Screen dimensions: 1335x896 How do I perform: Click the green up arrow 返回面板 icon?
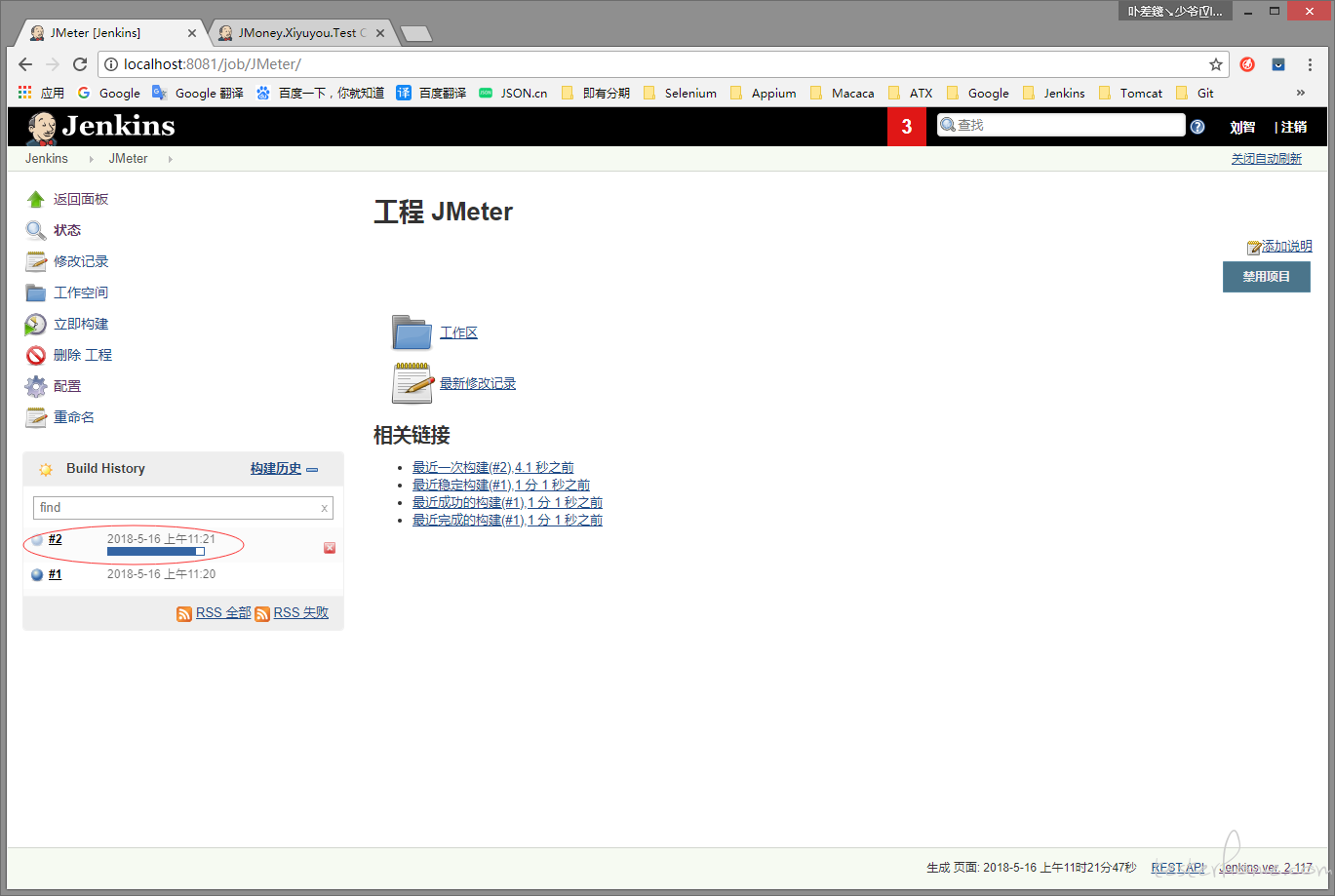(36, 199)
